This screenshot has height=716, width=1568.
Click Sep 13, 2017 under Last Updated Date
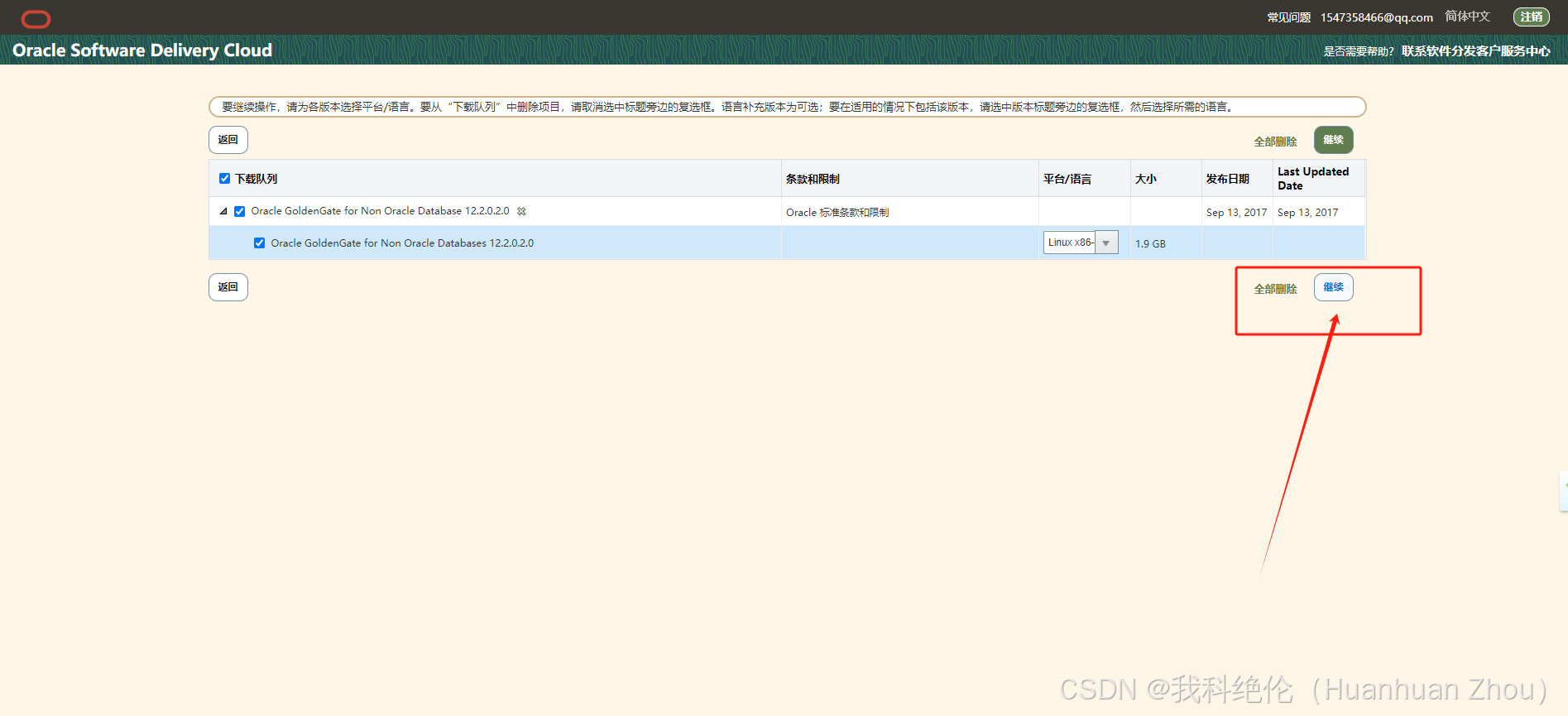tap(1307, 213)
